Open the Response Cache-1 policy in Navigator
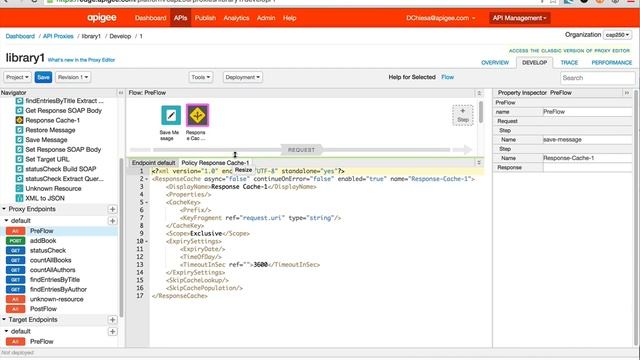 coord(52,120)
